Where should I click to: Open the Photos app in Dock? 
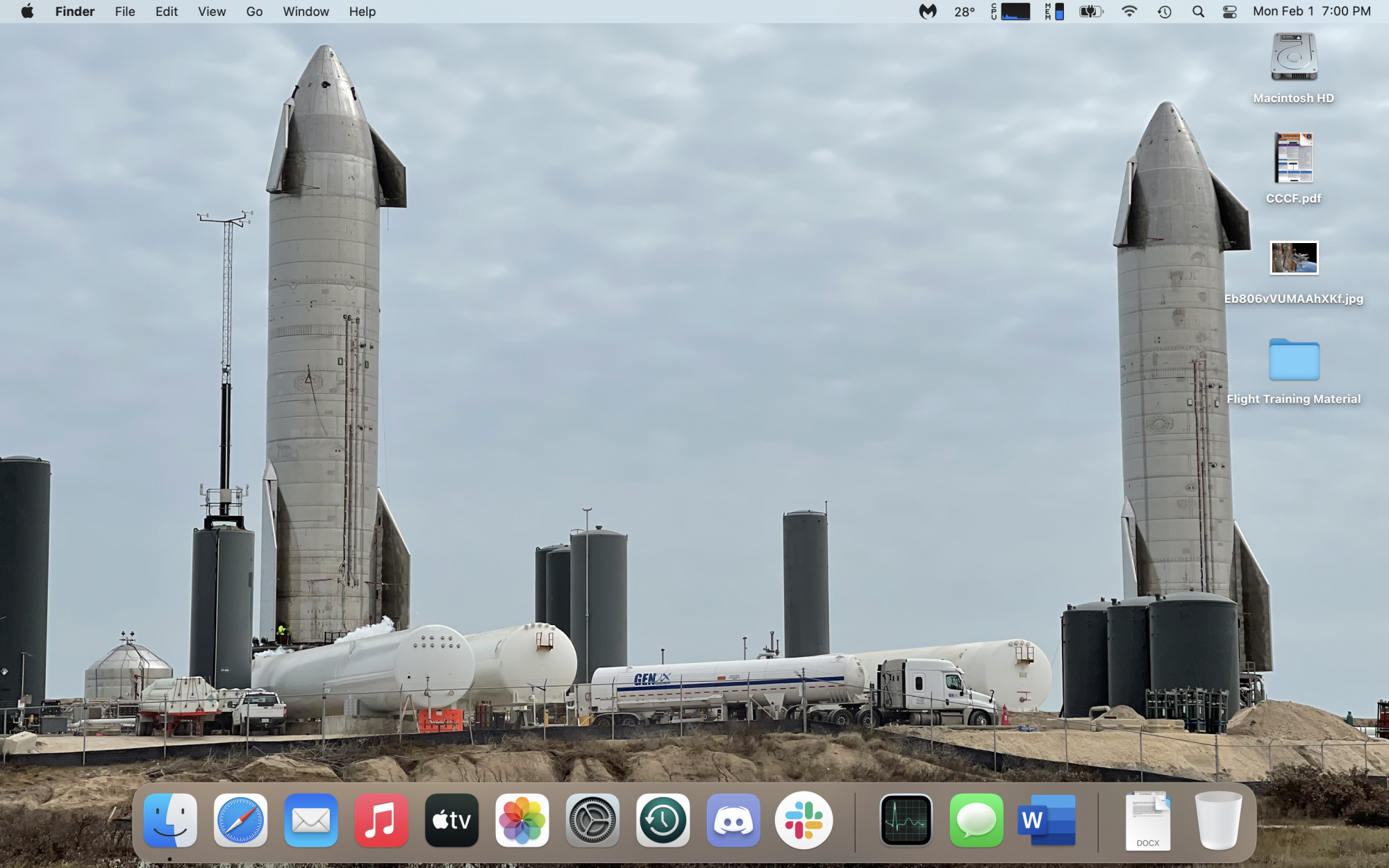pos(522,821)
